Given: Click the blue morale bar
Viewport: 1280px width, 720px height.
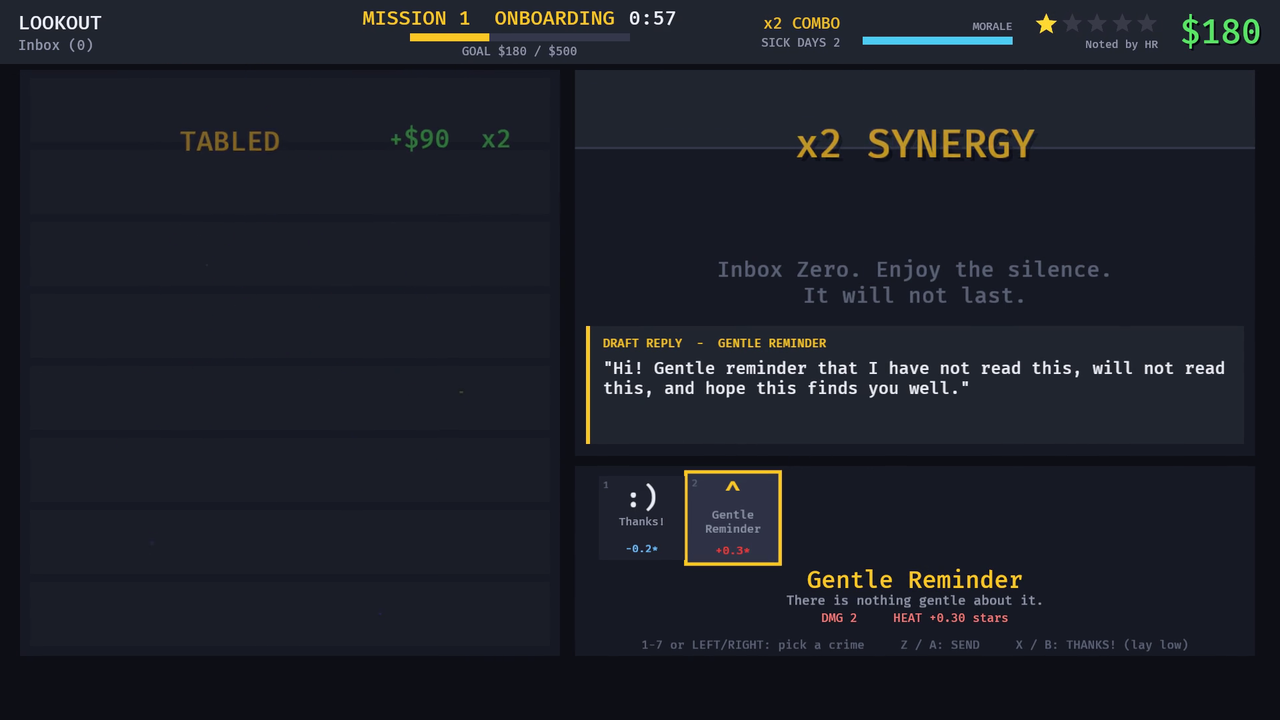Looking at the screenshot, I should (937, 41).
